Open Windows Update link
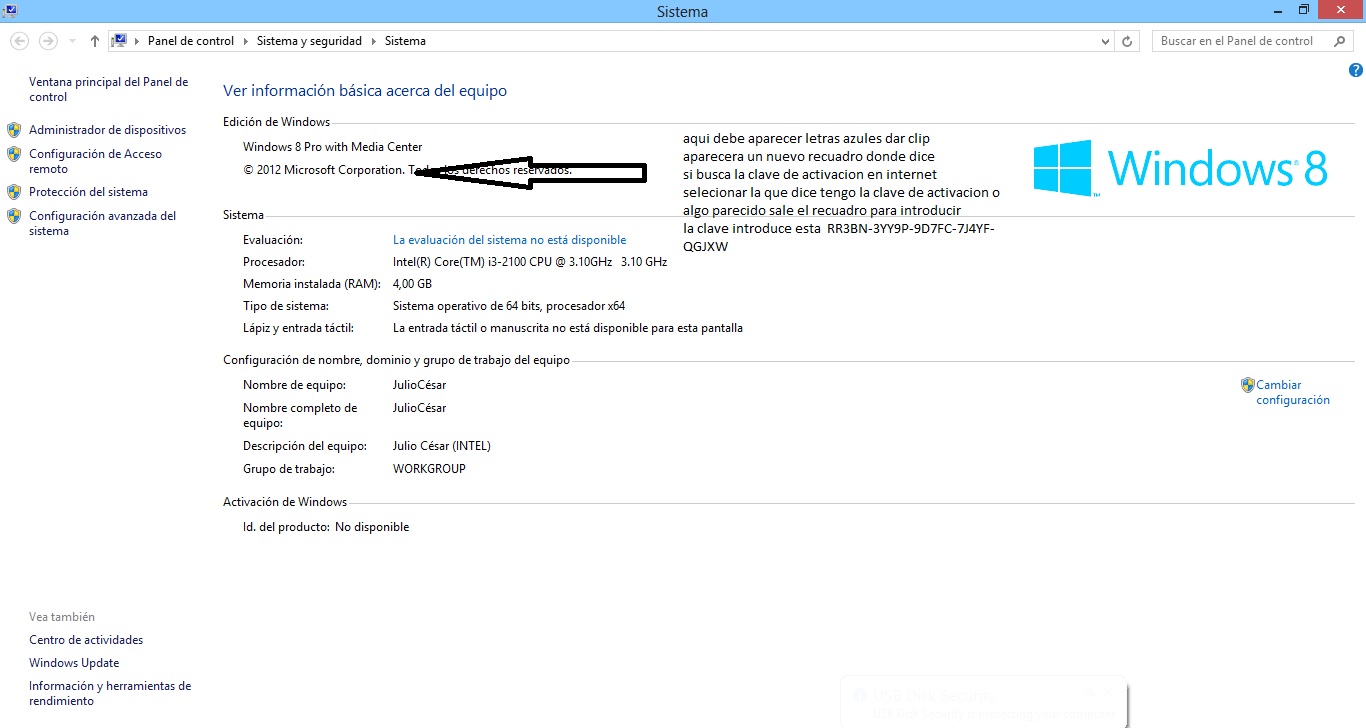1366x728 pixels. tap(74, 663)
